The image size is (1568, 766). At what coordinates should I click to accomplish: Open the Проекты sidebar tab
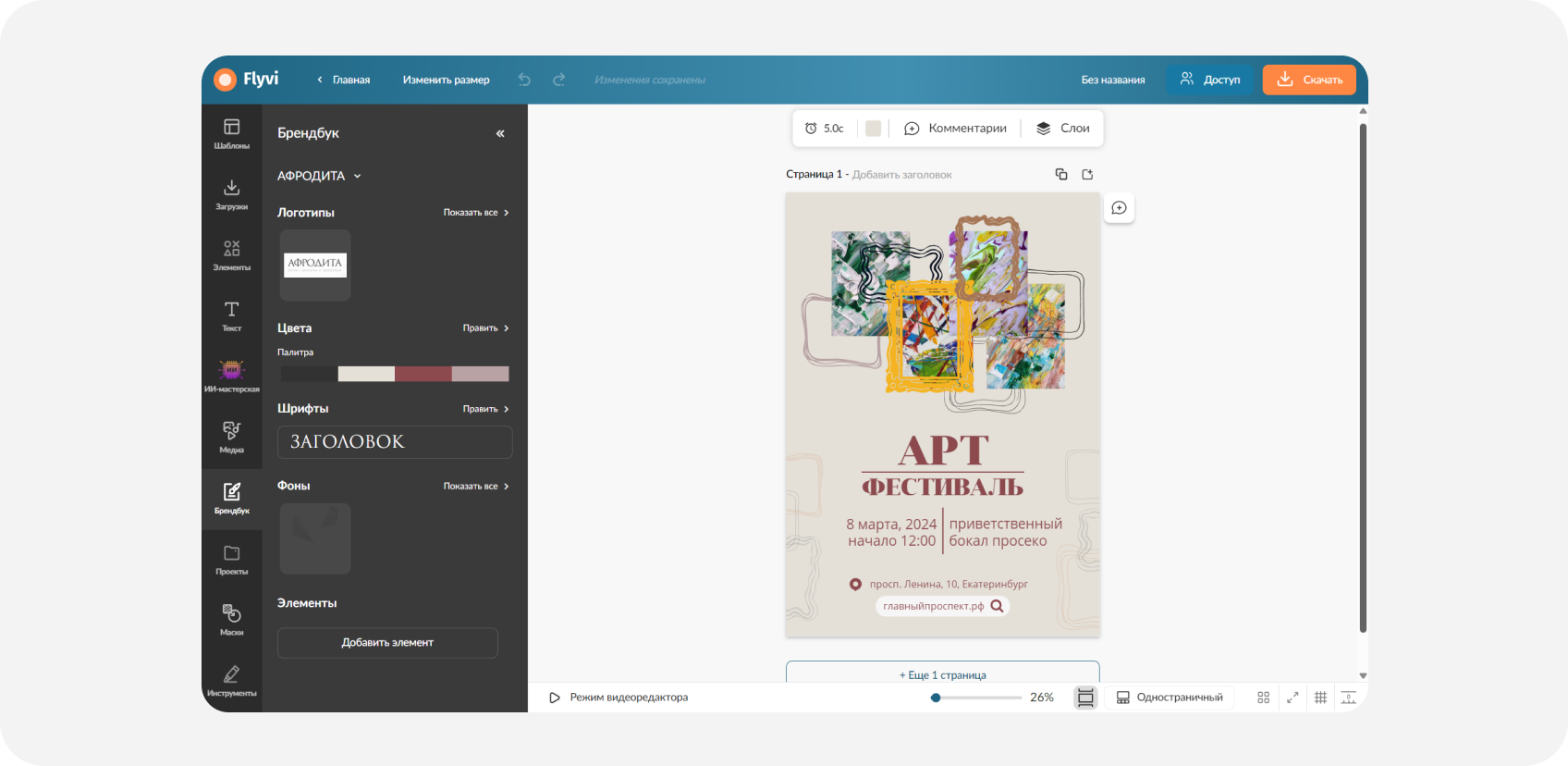[231, 560]
